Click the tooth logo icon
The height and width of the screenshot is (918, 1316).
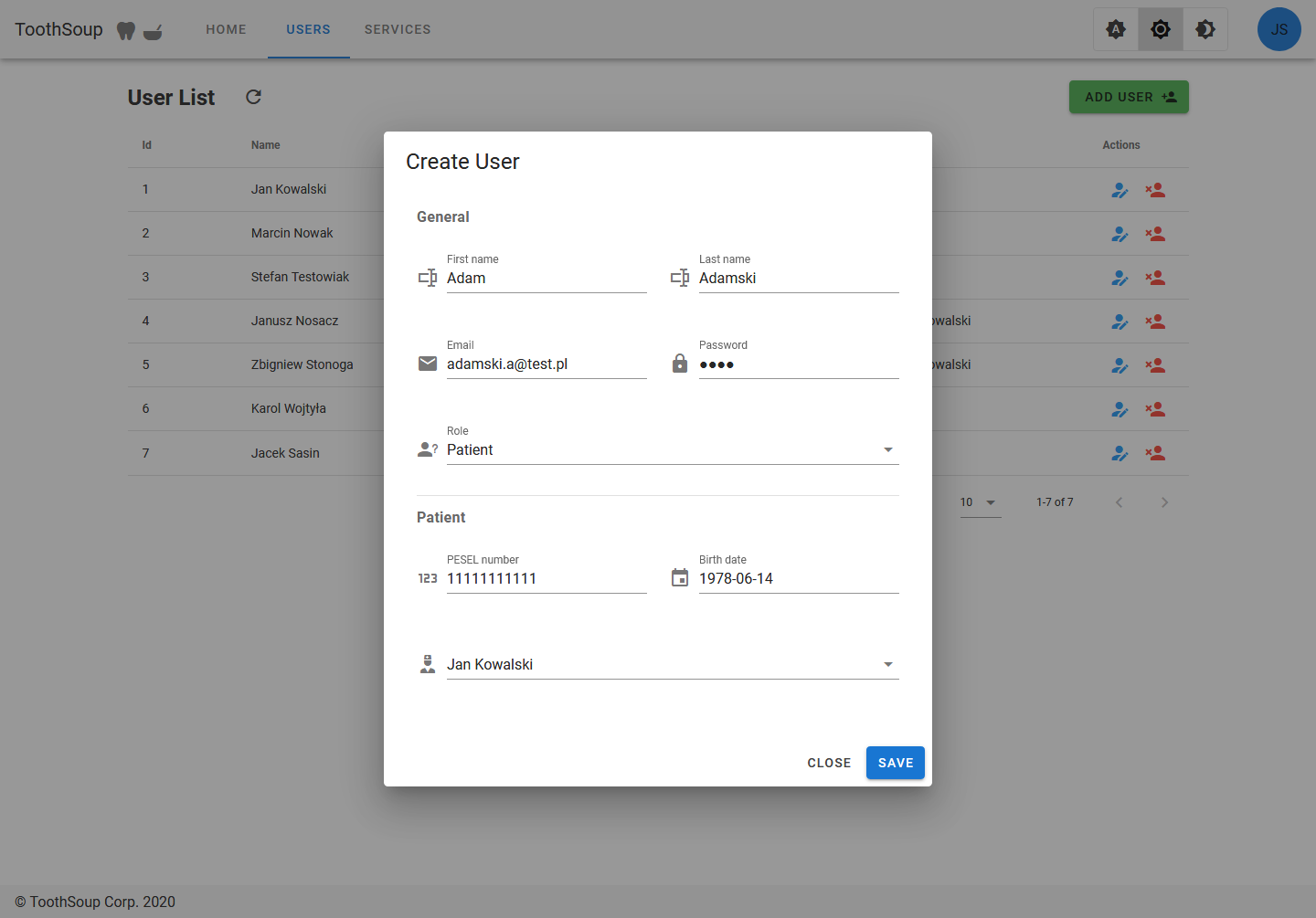pyautogui.click(x=126, y=30)
